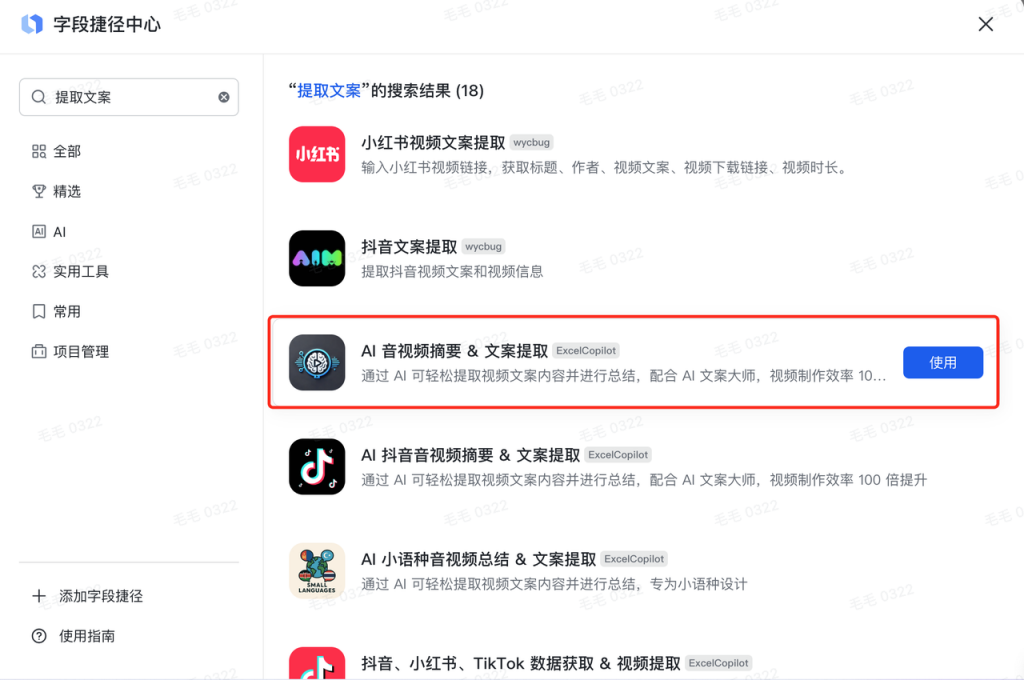Click the 使用 button
1024x680 pixels.
coord(943,363)
